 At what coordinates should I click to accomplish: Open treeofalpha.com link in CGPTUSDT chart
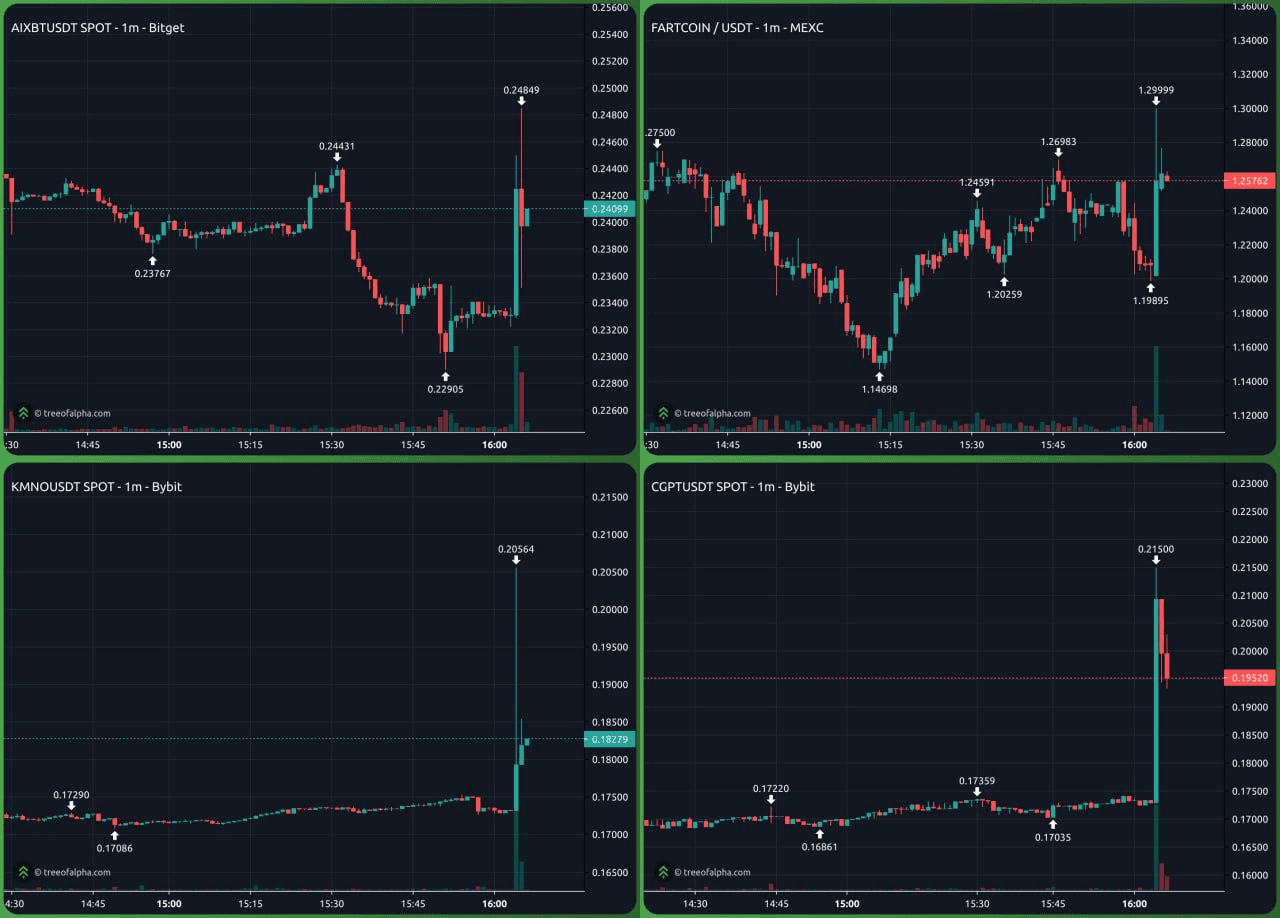pos(712,872)
